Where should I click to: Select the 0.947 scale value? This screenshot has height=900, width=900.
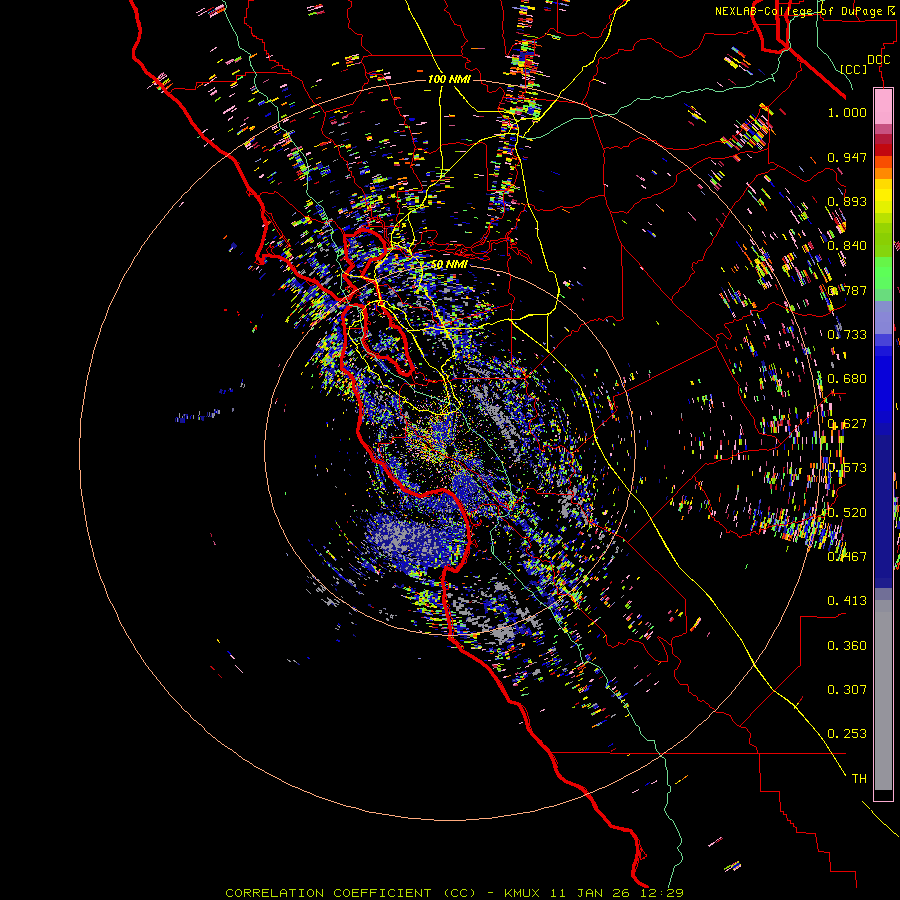[847, 157]
